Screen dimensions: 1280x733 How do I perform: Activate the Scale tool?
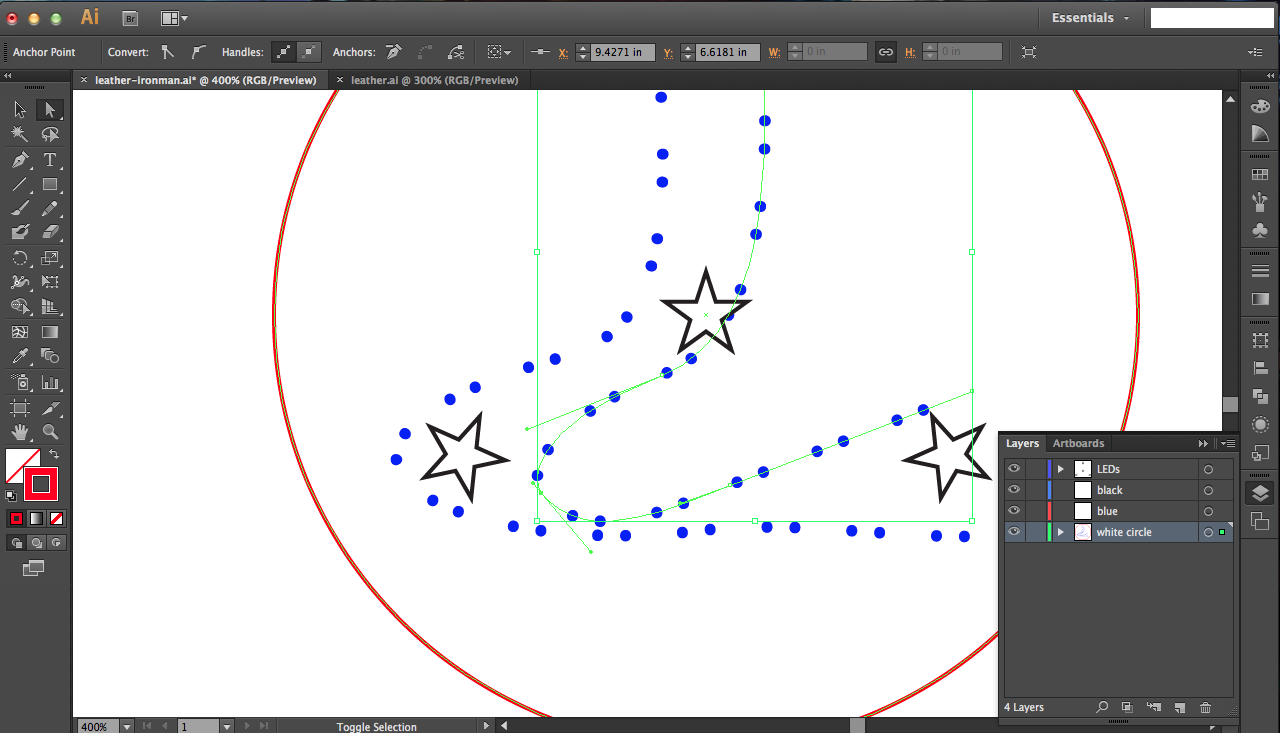coord(49,258)
